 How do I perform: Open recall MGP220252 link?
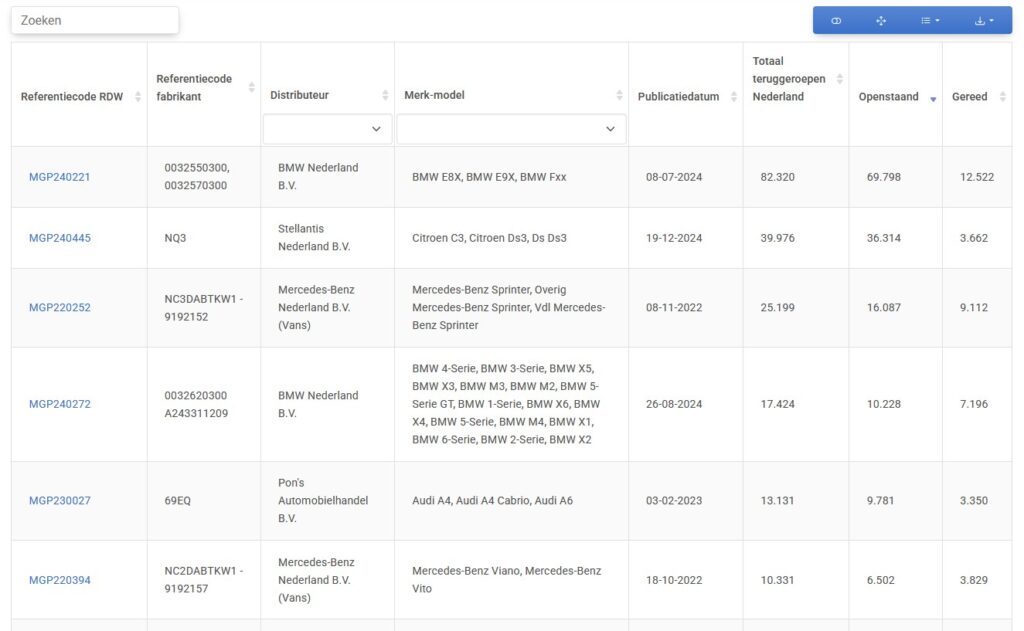pyautogui.click(x=59, y=308)
